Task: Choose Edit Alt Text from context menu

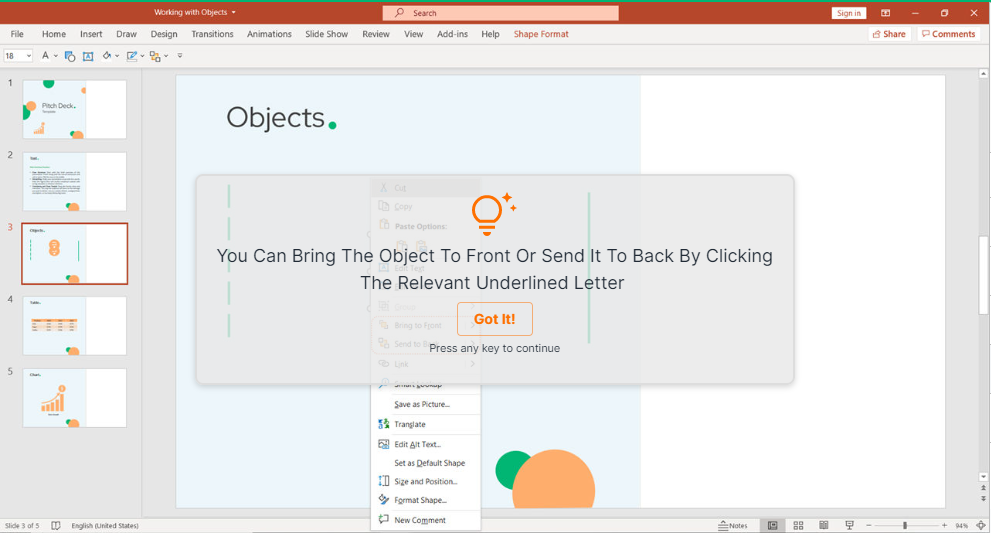Action: click(426, 444)
